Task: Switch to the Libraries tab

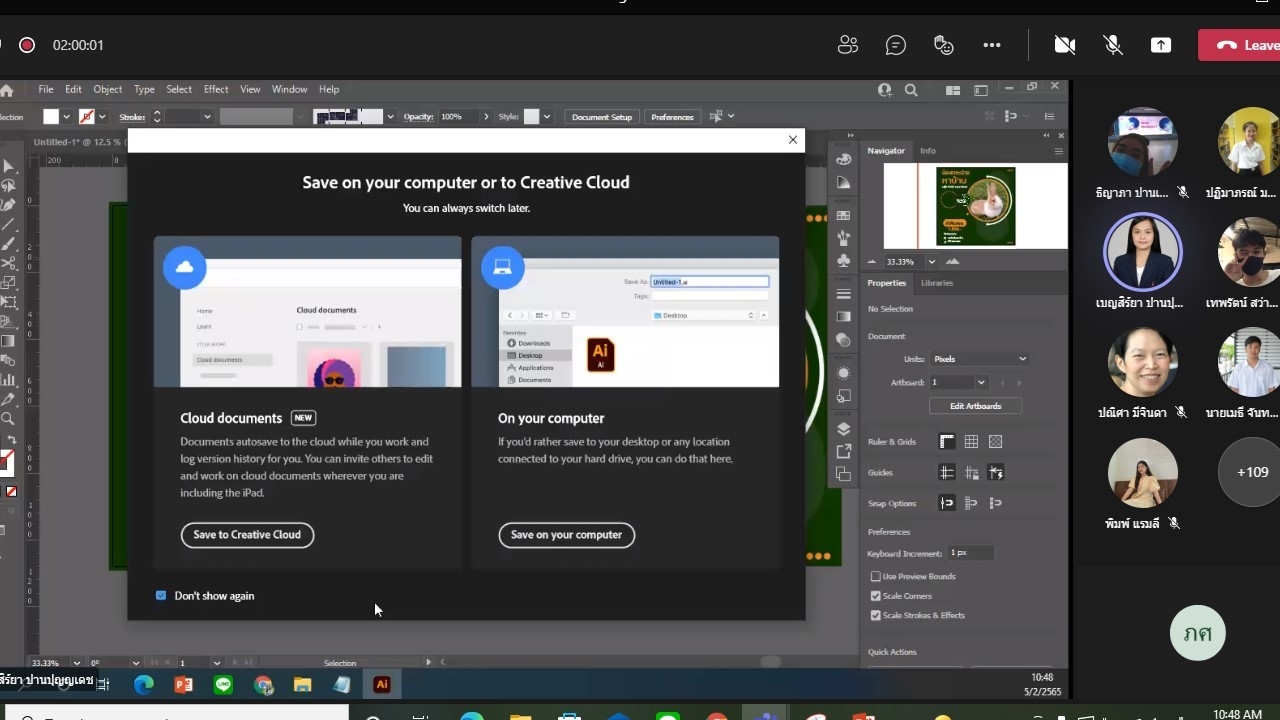Action: [937, 283]
